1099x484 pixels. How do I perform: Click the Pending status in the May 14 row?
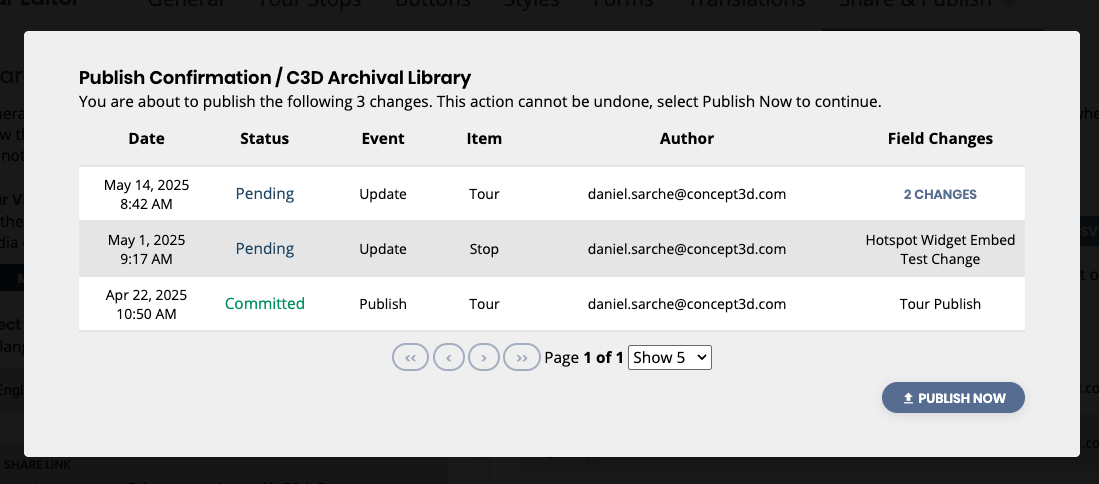pos(265,194)
